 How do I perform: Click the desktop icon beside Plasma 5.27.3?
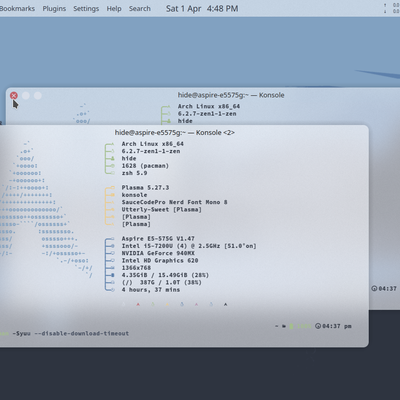[113, 188]
